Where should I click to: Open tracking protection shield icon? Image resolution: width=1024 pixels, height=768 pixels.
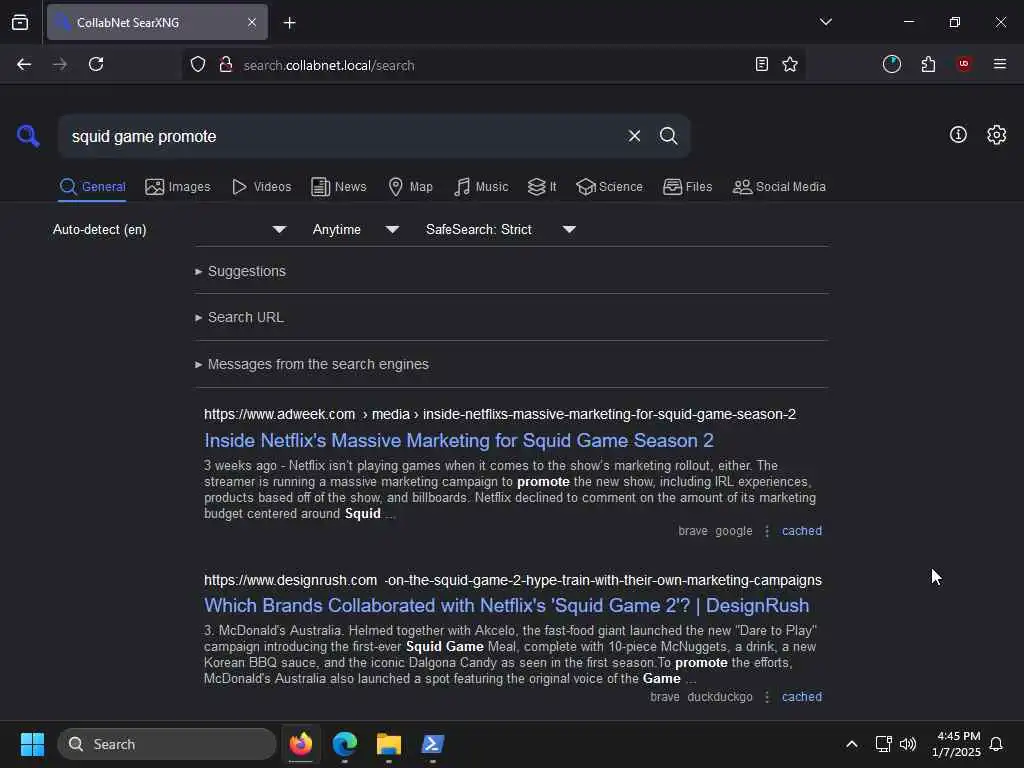coord(198,65)
